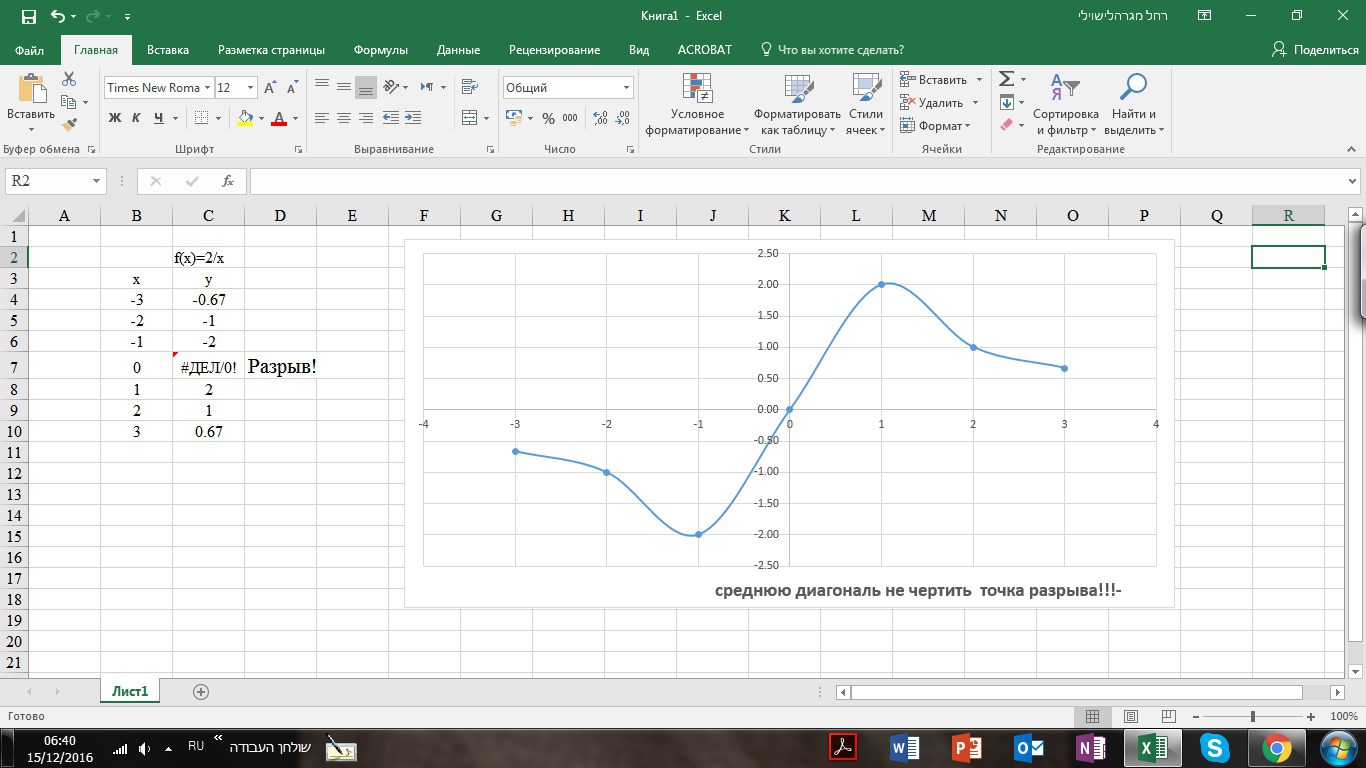Expand the Общий number format dropdown
Screen dimensions: 1366x768
626,88
